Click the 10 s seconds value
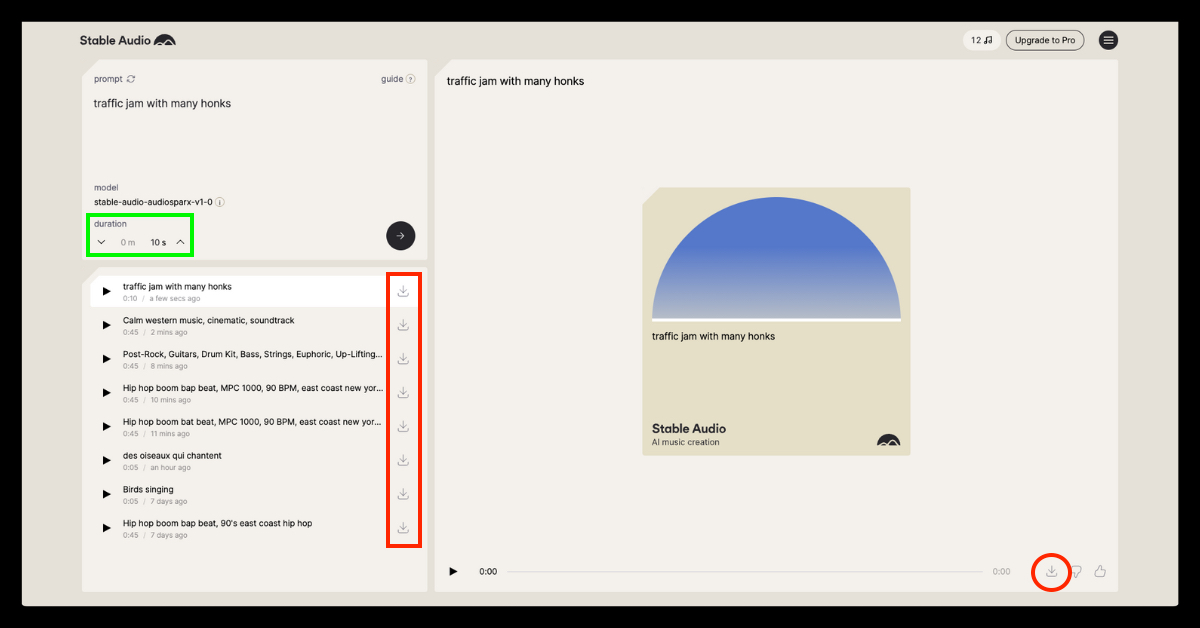Screen dimensions: 1200x628 [158, 242]
